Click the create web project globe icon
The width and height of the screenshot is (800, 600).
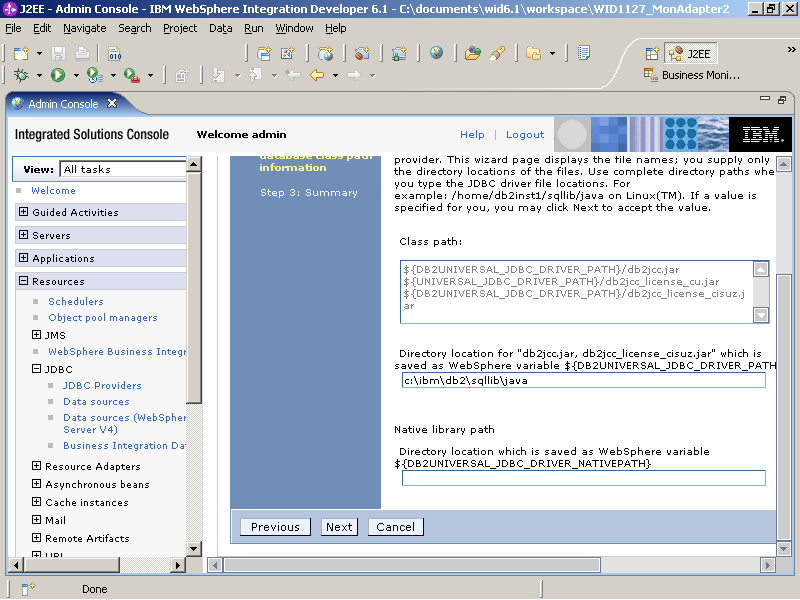326,53
